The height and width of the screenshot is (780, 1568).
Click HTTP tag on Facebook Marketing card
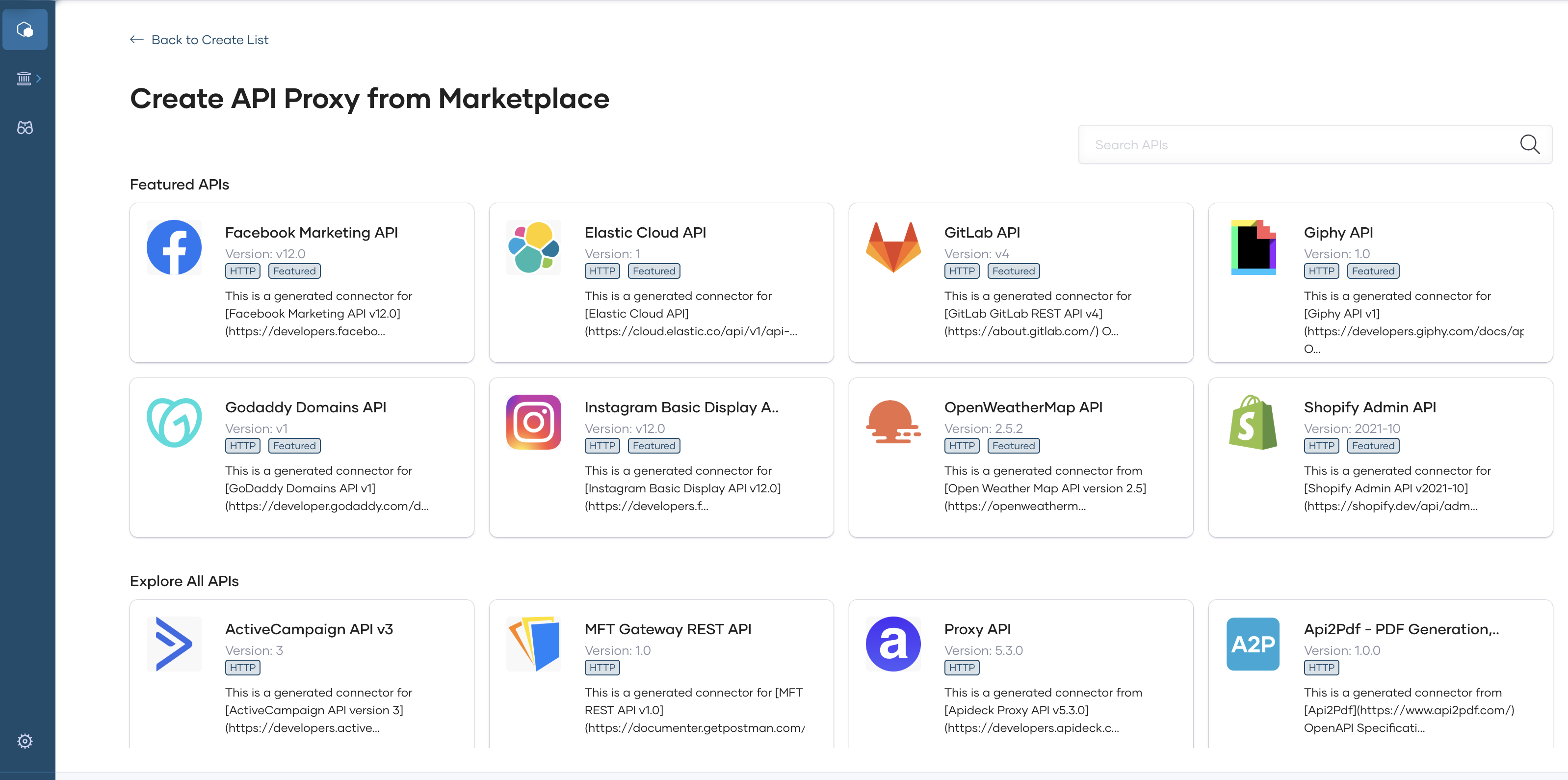pyautogui.click(x=243, y=271)
